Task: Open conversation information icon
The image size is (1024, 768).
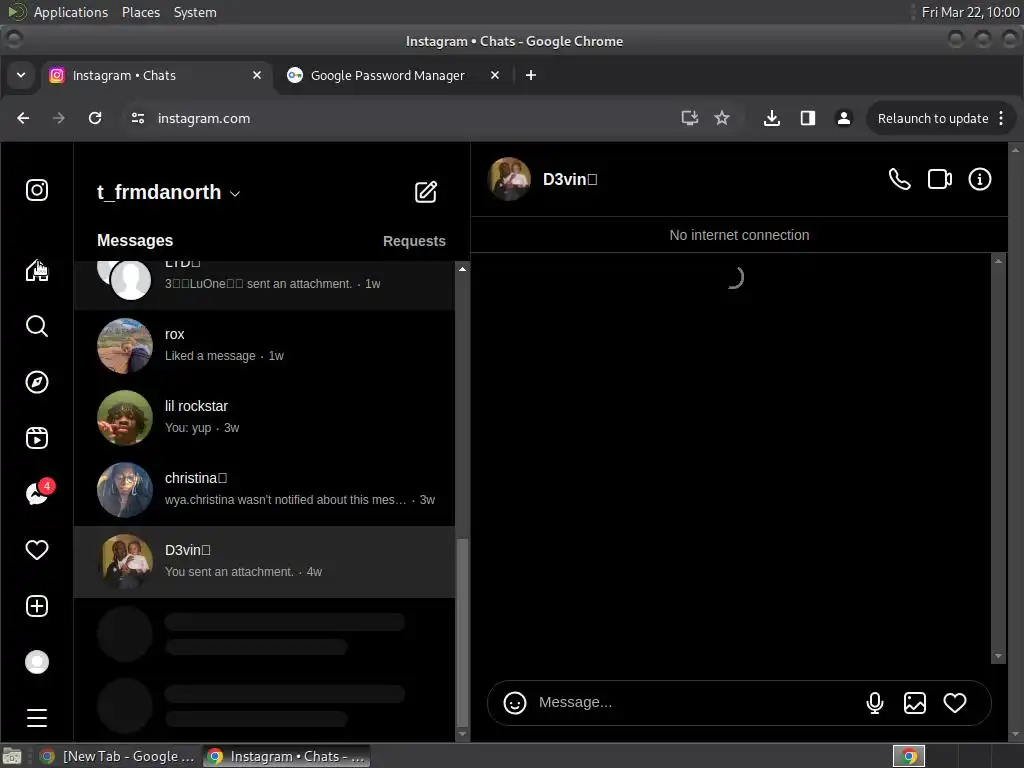Action: click(980, 179)
